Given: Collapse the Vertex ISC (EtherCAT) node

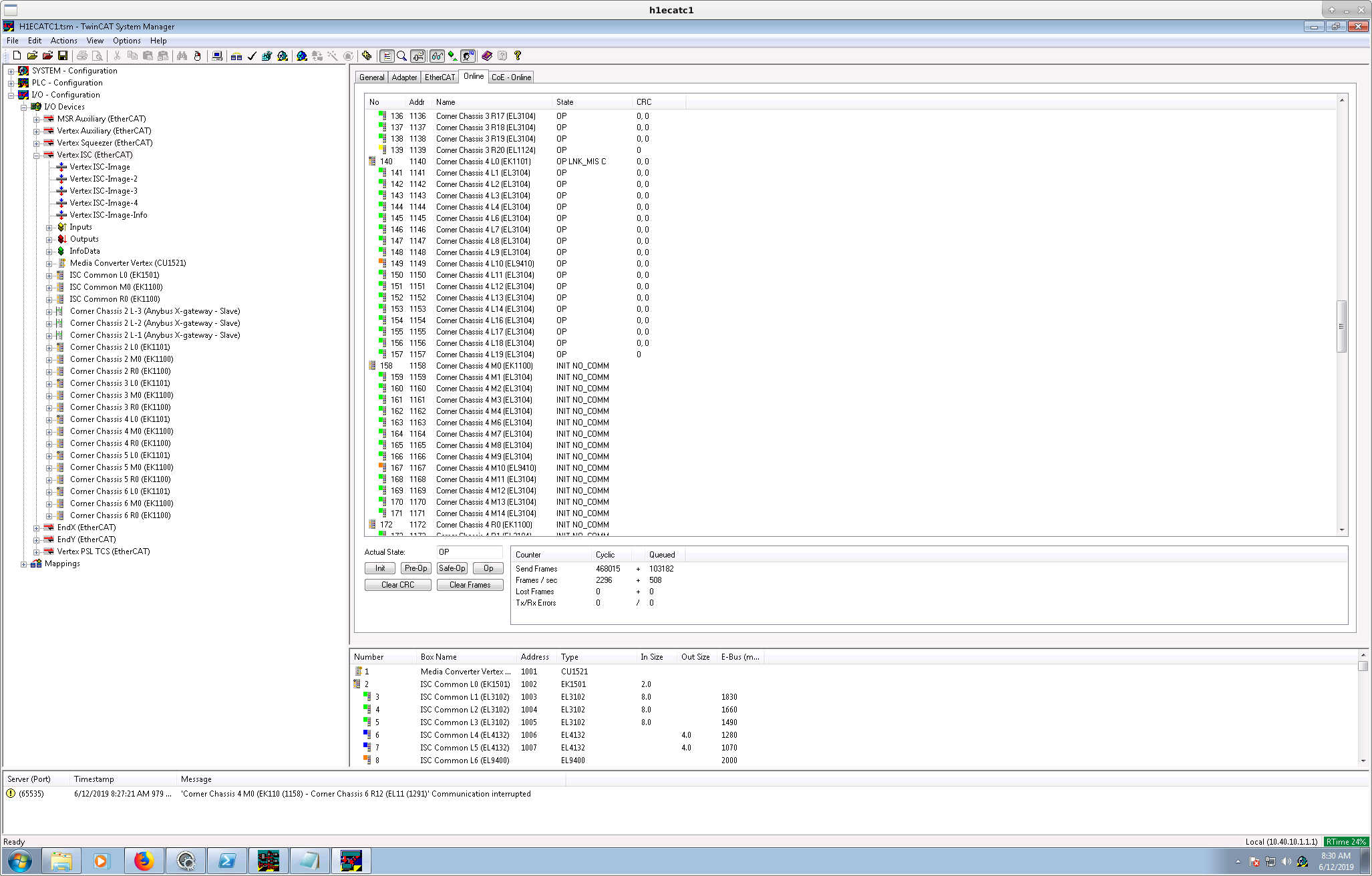Looking at the screenshot, I should pos(36,155).
